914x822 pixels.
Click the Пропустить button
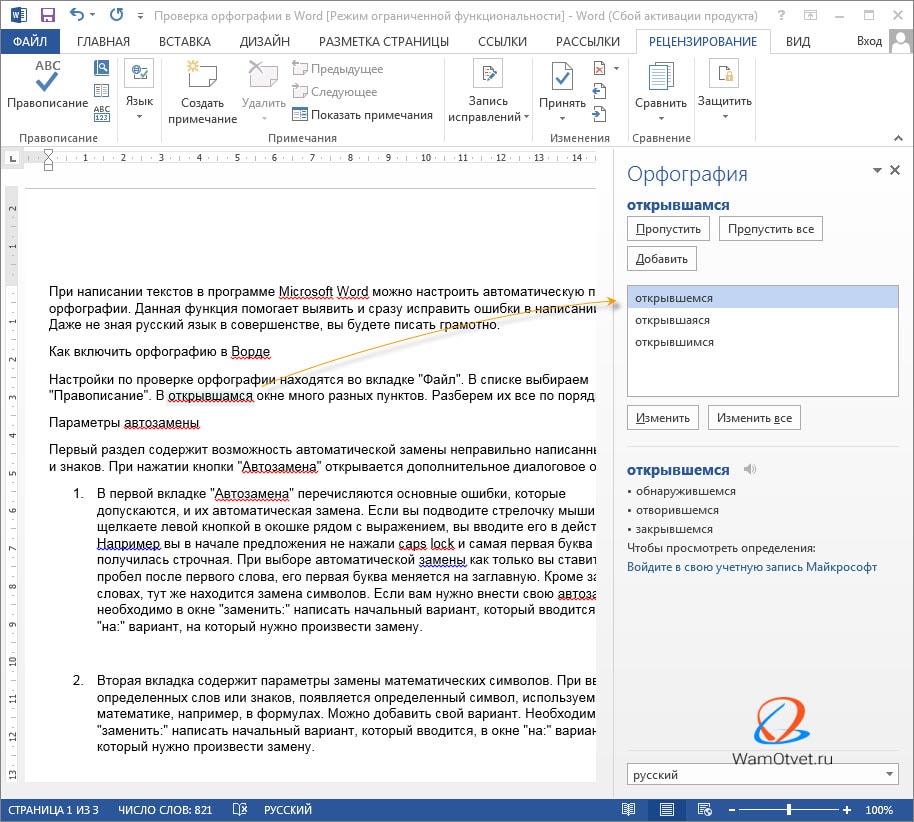click(668, 229)
